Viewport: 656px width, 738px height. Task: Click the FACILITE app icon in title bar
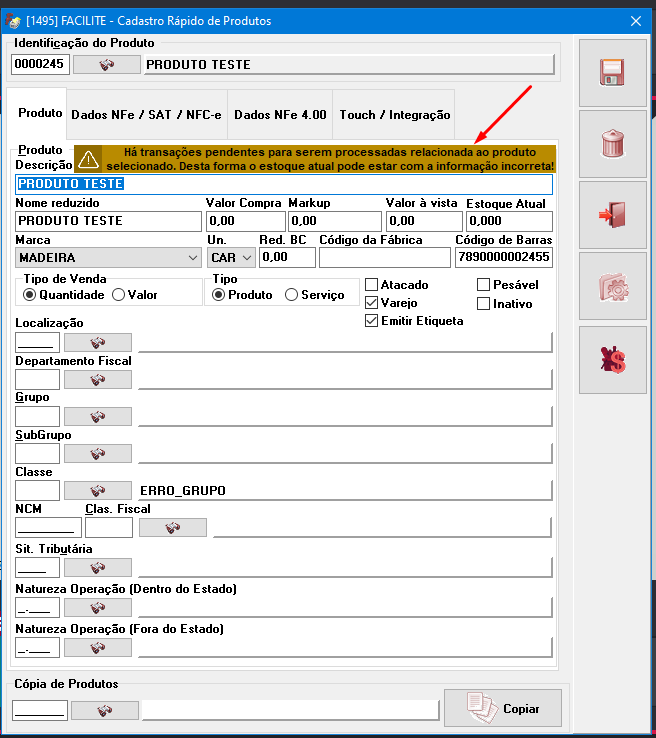(x=13, y=21)
